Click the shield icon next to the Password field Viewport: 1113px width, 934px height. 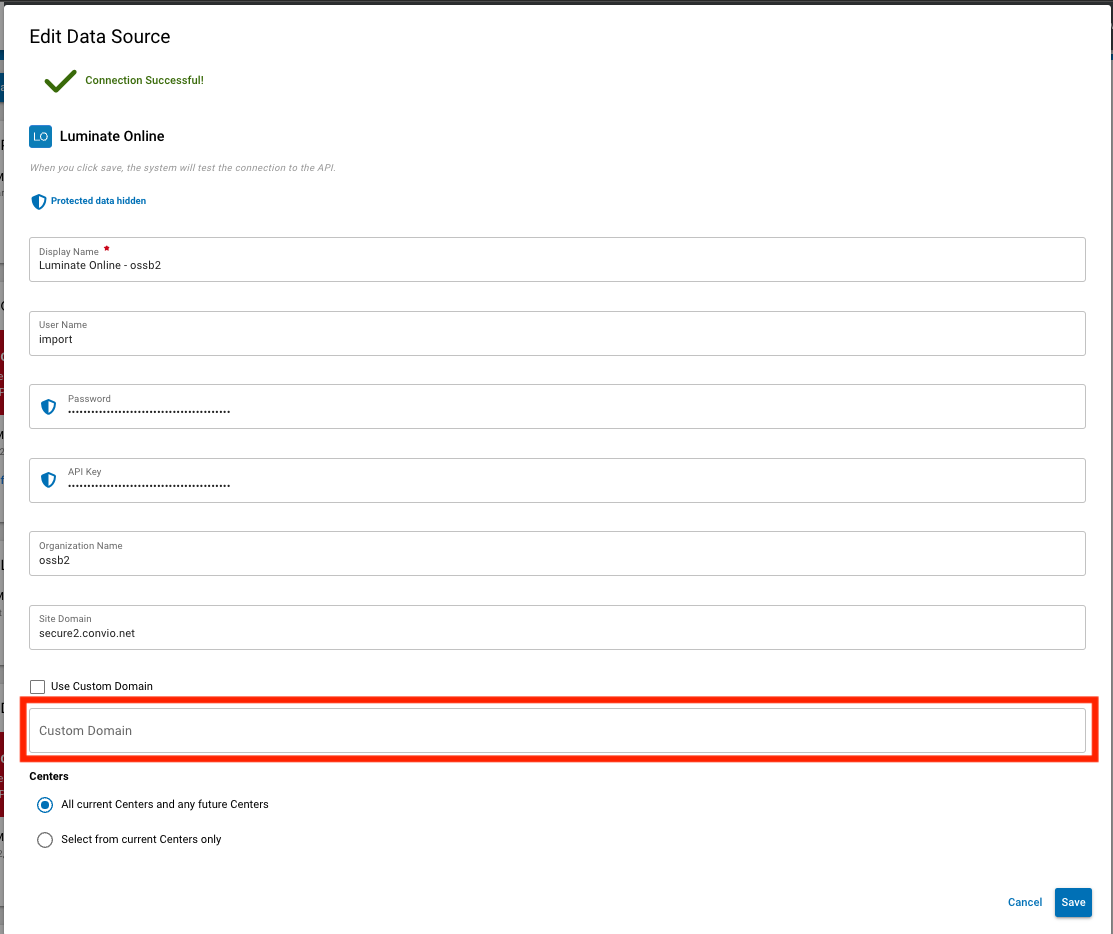pyautogui.click(x=48, y=406)
